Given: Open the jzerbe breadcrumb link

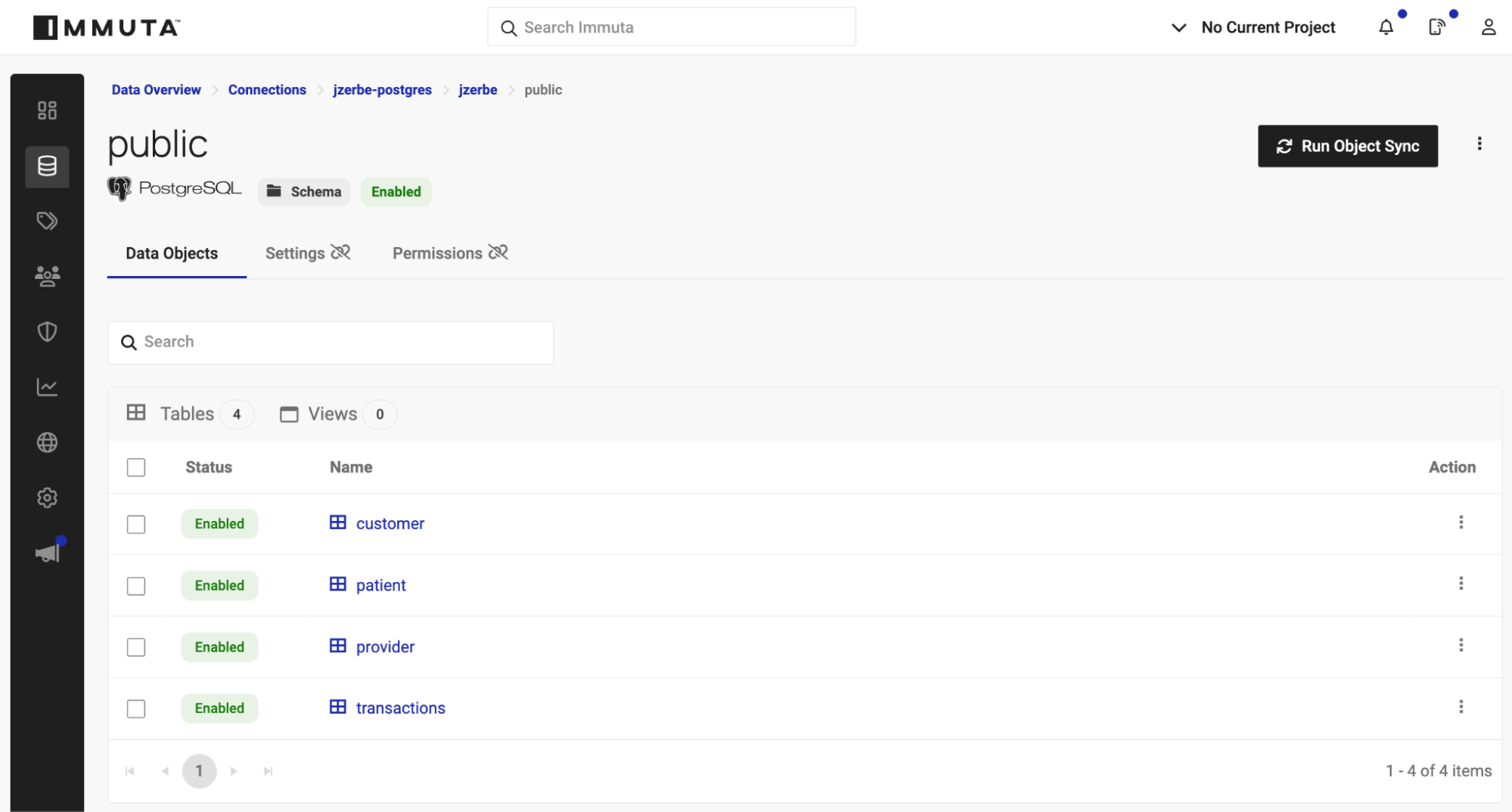Looking at the screenshot, I should (478, 90).
